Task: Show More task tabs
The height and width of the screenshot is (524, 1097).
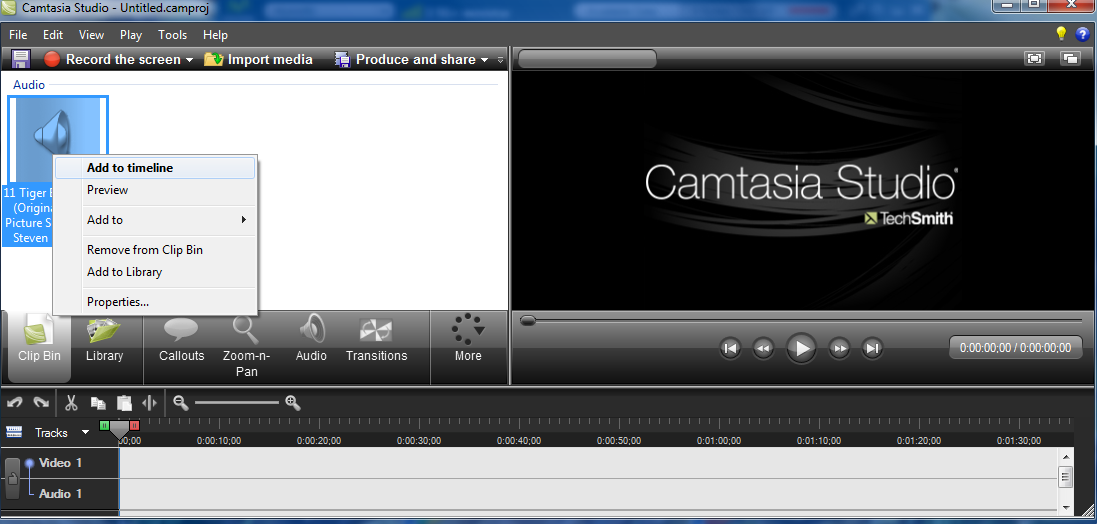Action: [x=468, y=339]
